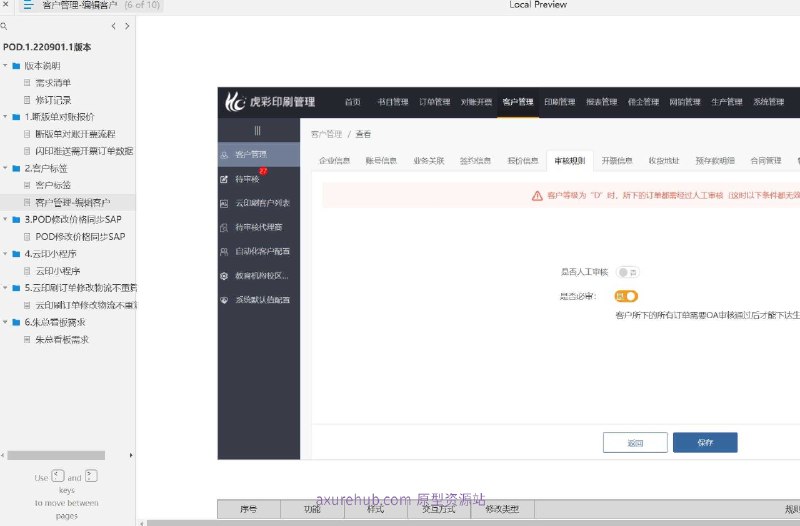Open the 闪印推送需开票订单数据 page
Image resolution: width=800 pixels, height=526 pixels.
pos(84,151)
